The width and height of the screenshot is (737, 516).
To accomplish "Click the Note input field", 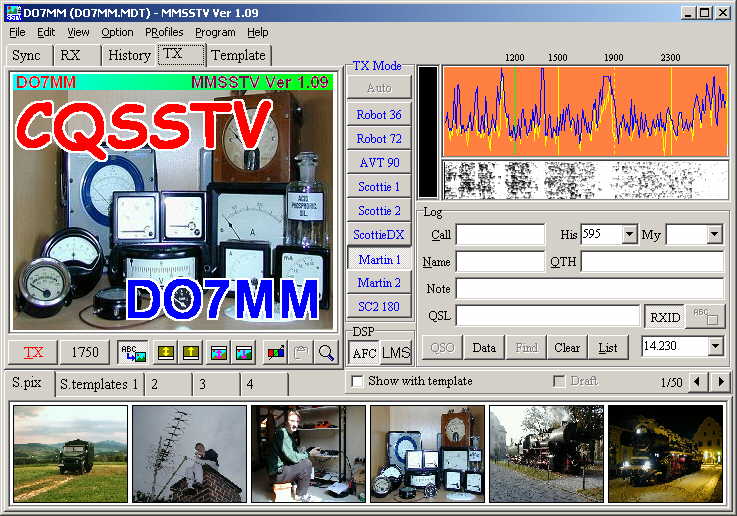I will (590, 289).
